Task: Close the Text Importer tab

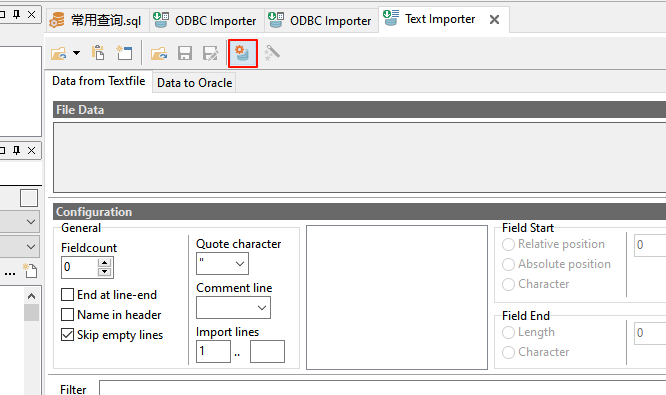Action: [x=494, y=20]
